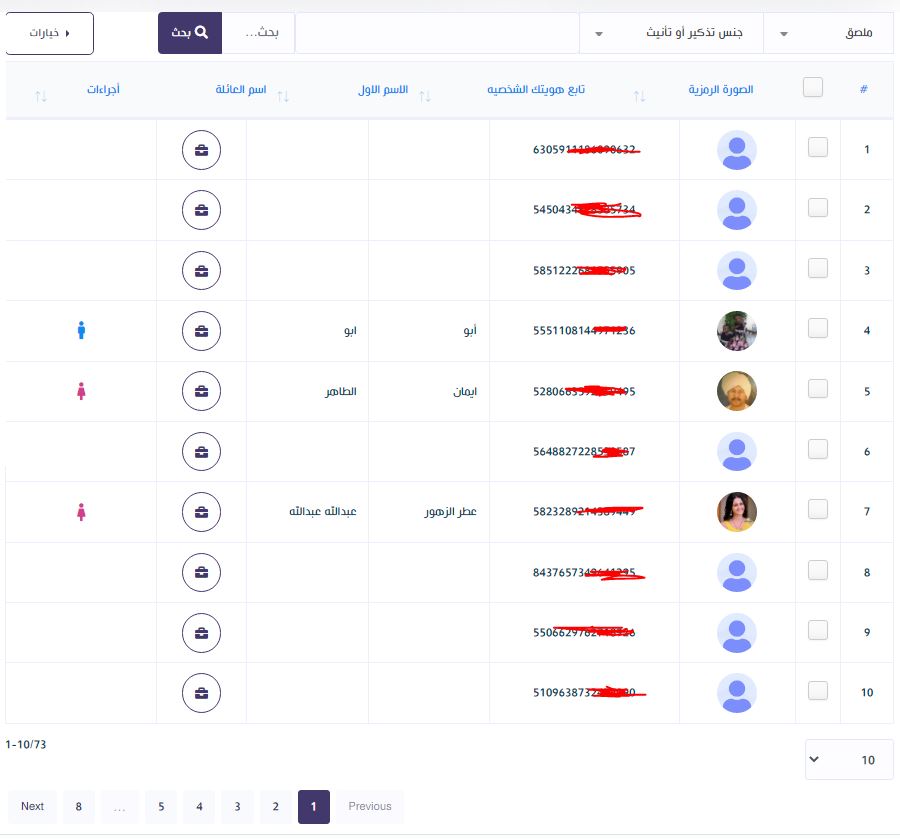Click the briefcase icon in row 1
900x839 pixels.
click(201, 150)
